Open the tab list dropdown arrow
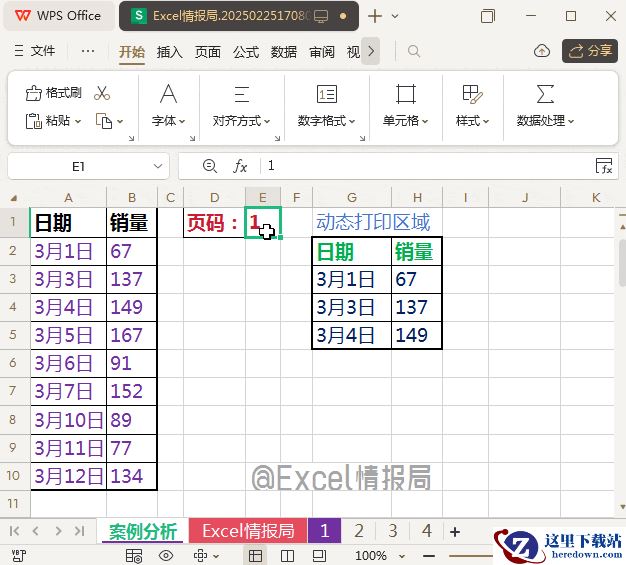This screenshot has width=626, height=565. (395, 16)
